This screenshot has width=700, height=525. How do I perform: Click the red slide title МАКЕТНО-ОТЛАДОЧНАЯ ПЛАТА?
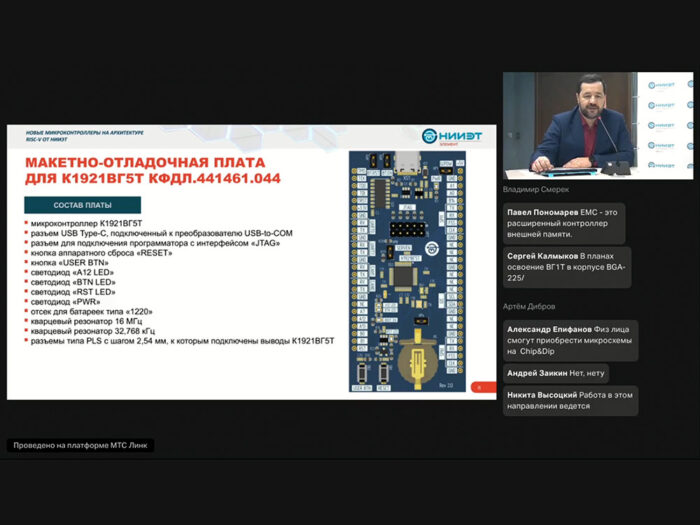pyautogui.click(x=145, y=163)
